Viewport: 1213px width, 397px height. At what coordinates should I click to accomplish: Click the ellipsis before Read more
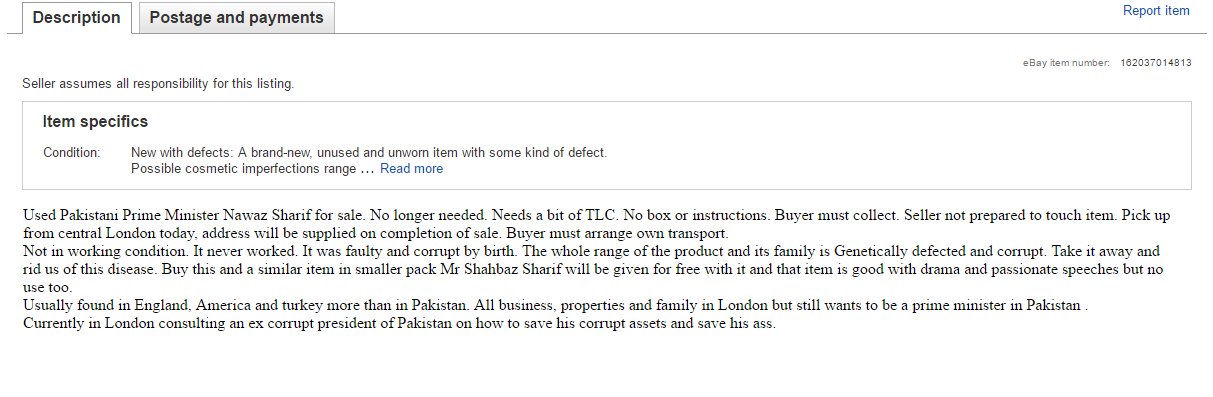click(x=367, y=169)
